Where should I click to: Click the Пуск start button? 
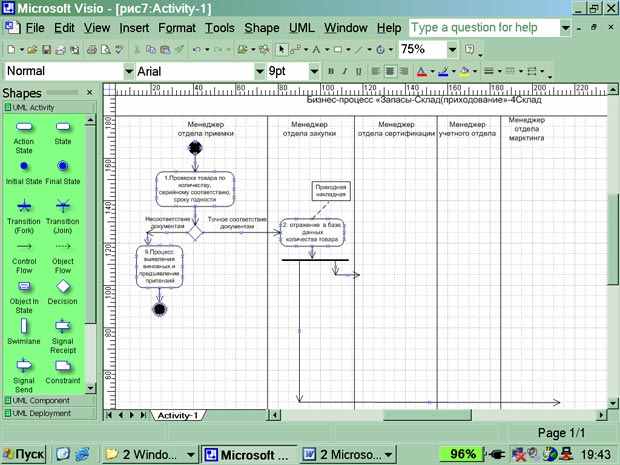pos(24,454)
